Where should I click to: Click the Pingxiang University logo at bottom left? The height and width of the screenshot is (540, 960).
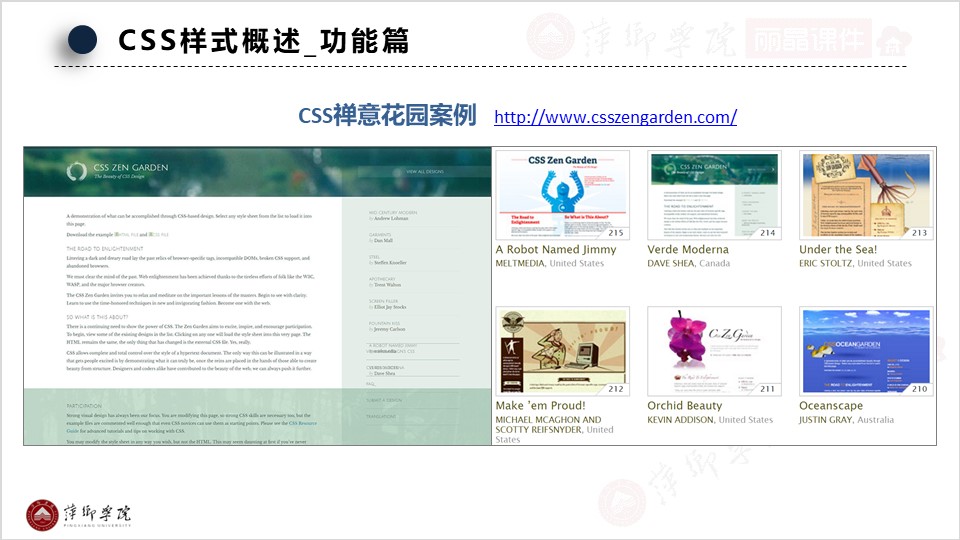[78, 515]
